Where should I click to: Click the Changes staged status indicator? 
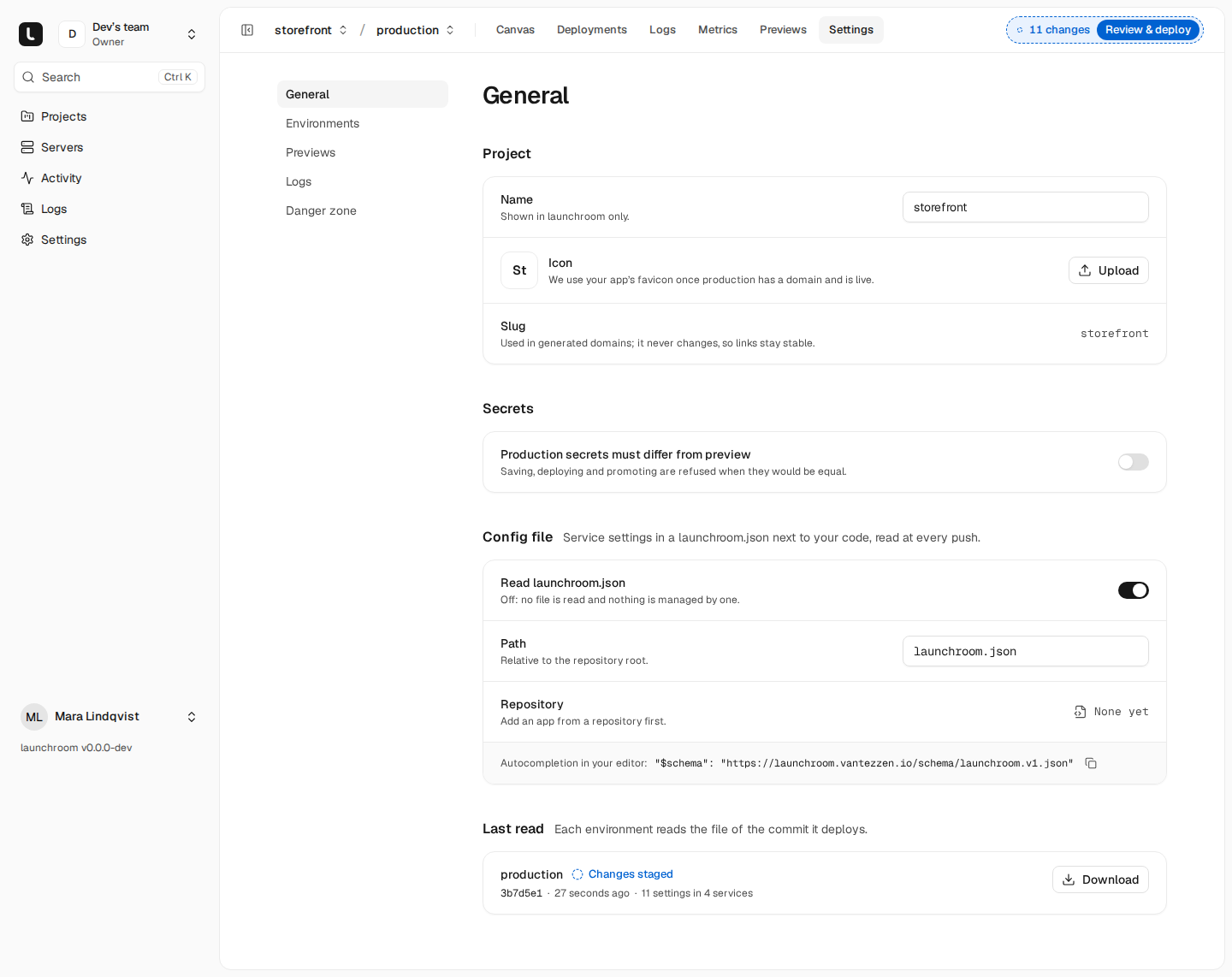point(622,874)
